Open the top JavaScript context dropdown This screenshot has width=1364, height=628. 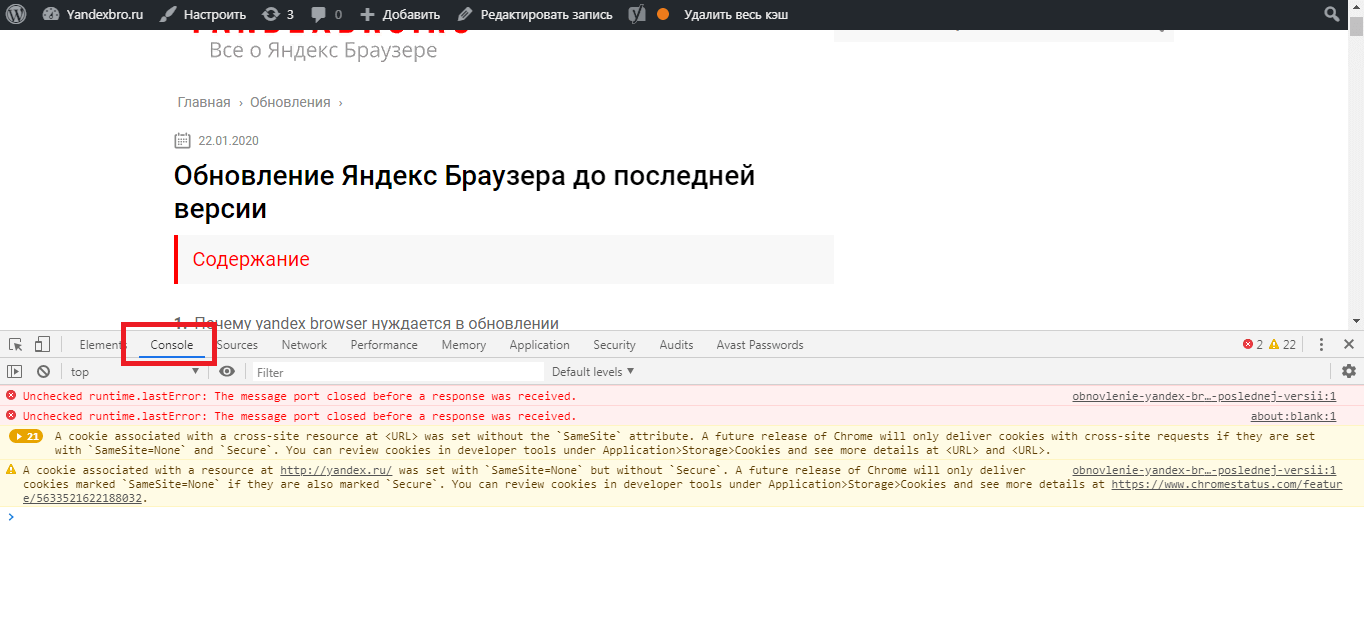point(136,372)
